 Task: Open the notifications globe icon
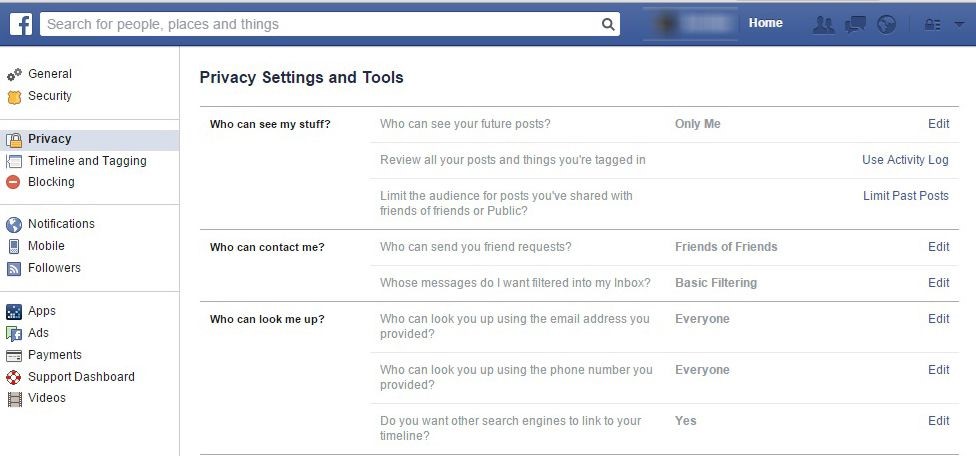click(886, 25)
